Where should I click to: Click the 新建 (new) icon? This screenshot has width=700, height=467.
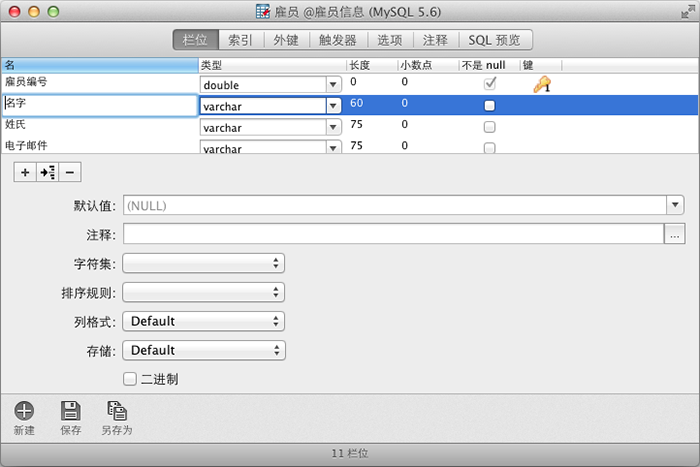tap(24, 410)
